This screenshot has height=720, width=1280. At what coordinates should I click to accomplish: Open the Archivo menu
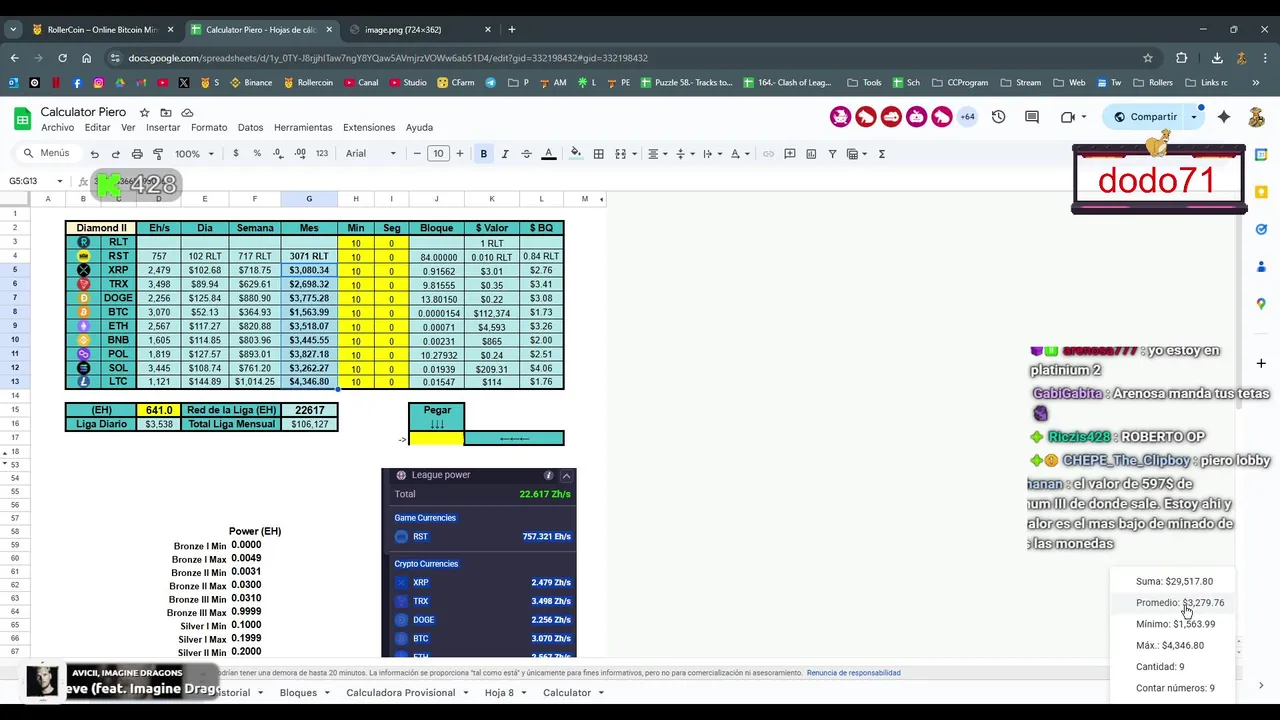click(57, 128)
